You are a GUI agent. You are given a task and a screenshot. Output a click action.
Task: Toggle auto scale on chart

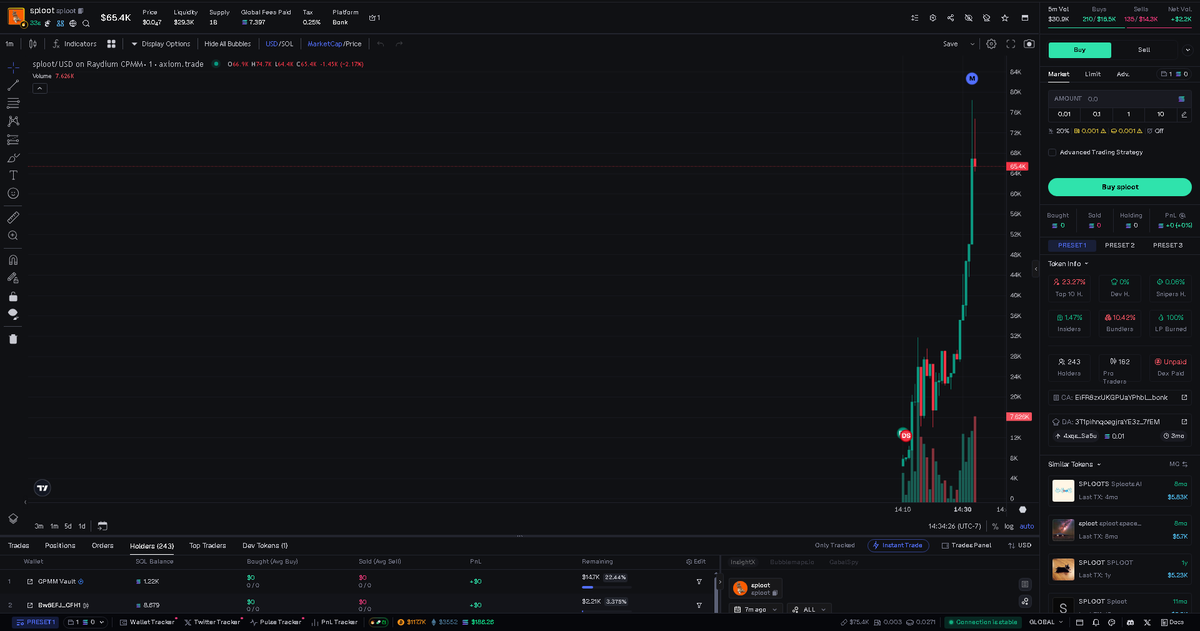pyautogui.click(x=1026, y=526)
